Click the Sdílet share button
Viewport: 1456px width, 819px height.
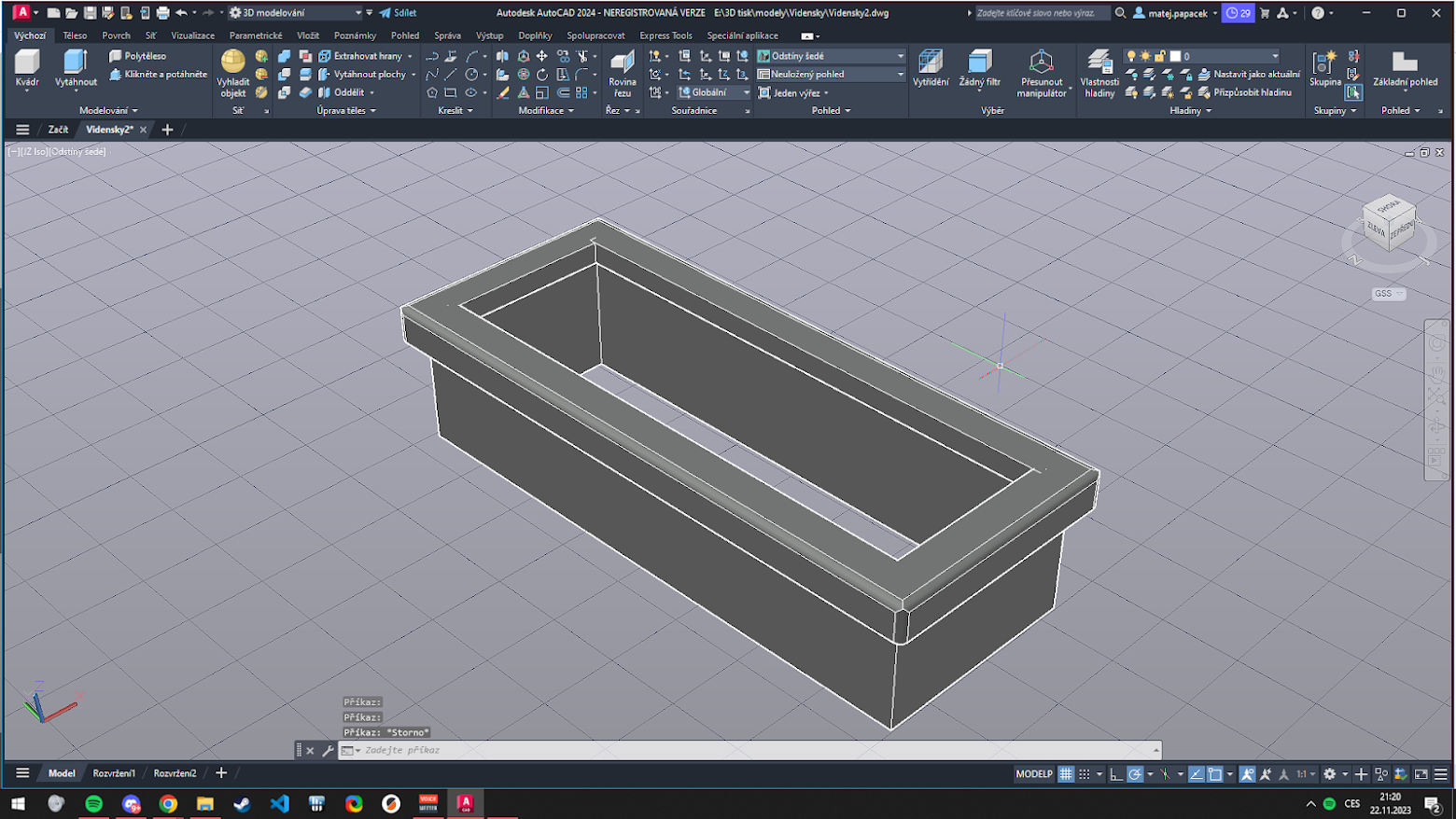399,13
